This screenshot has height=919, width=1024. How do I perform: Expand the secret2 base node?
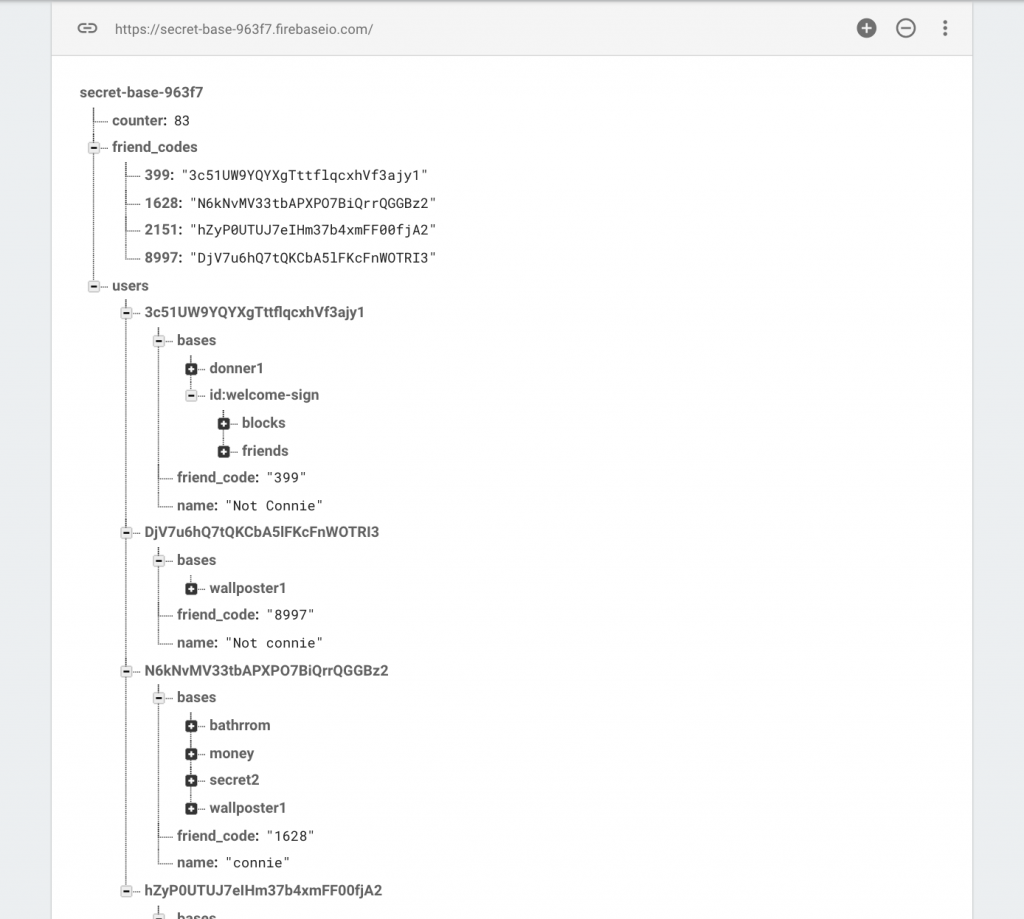191,781
